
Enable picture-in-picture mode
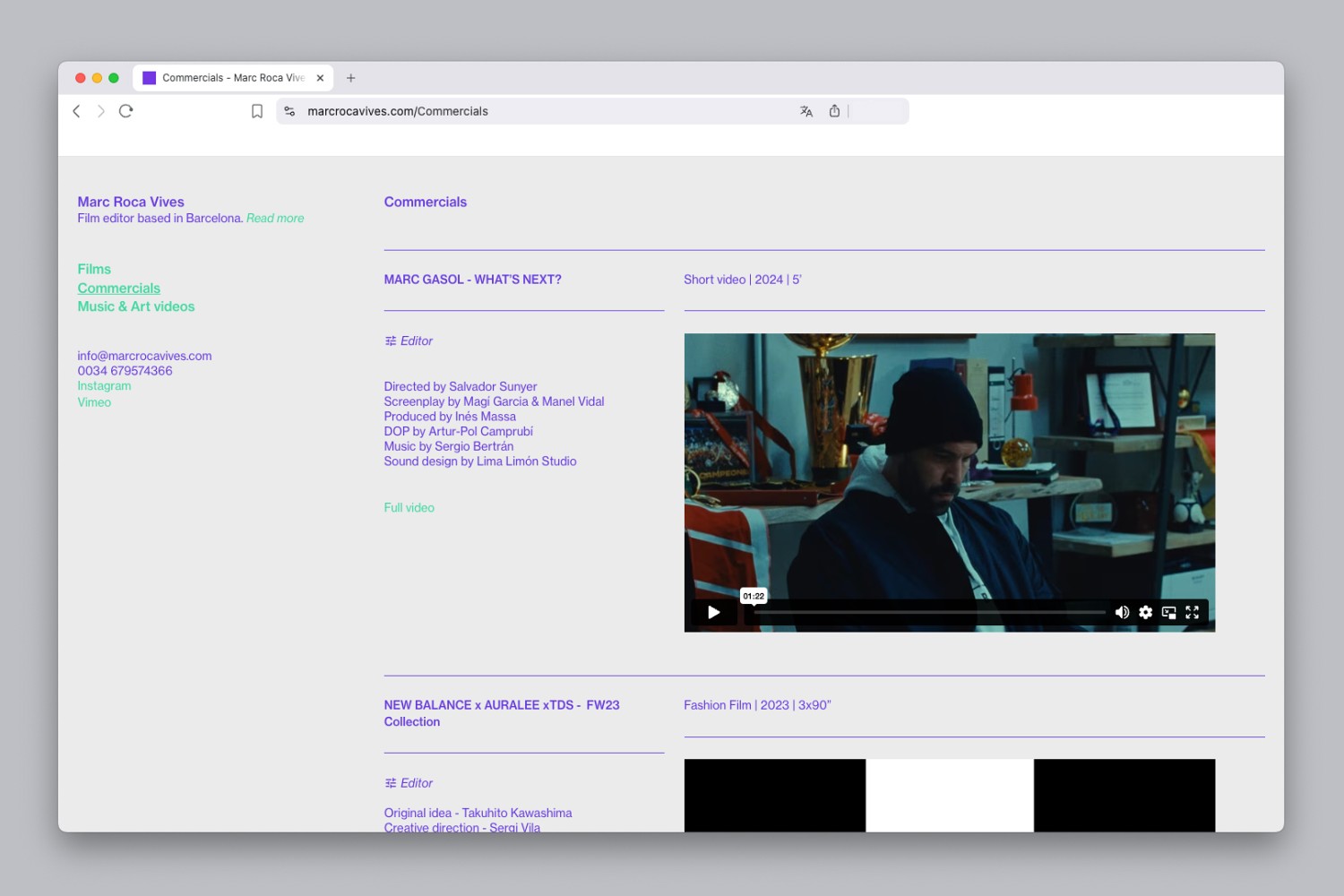tap(1168, 612)
